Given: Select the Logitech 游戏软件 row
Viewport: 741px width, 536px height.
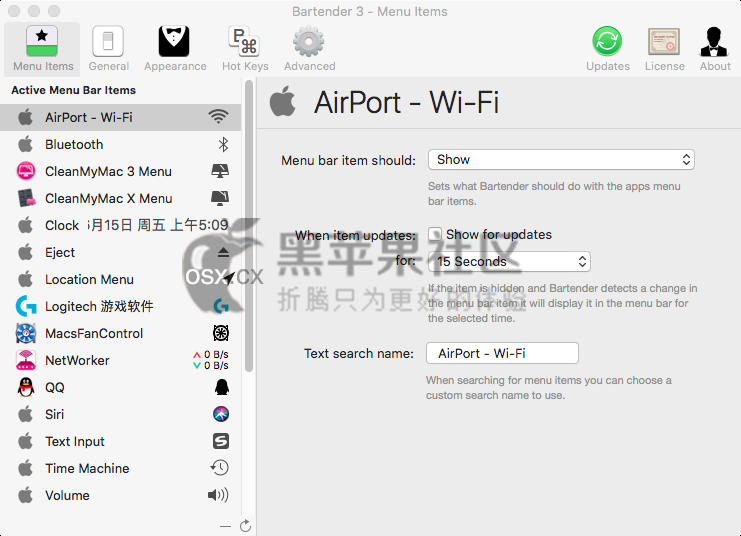Looking at the screenshot, I should [121, 306].
